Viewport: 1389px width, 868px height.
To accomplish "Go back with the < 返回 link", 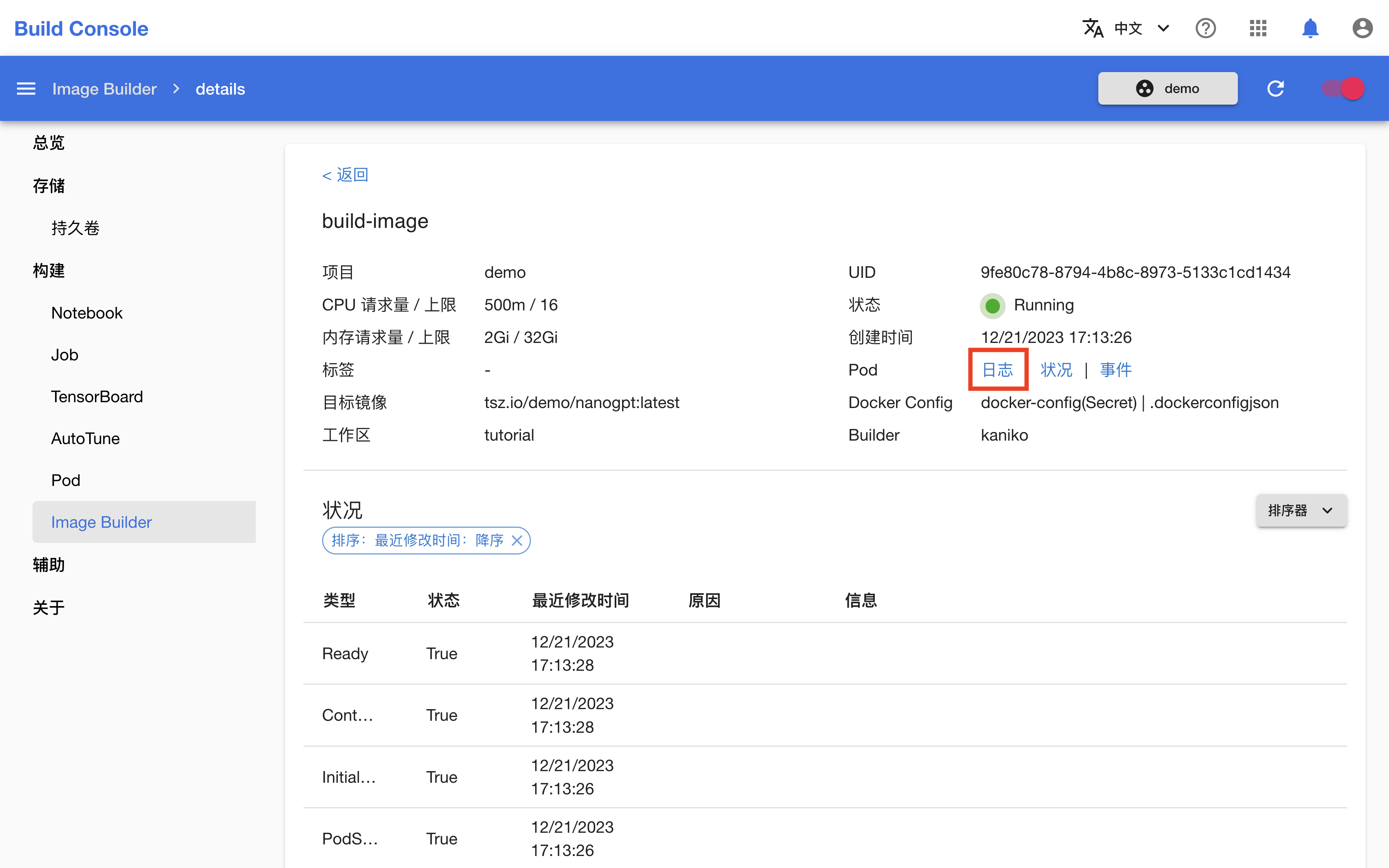I will coord(345,174).
